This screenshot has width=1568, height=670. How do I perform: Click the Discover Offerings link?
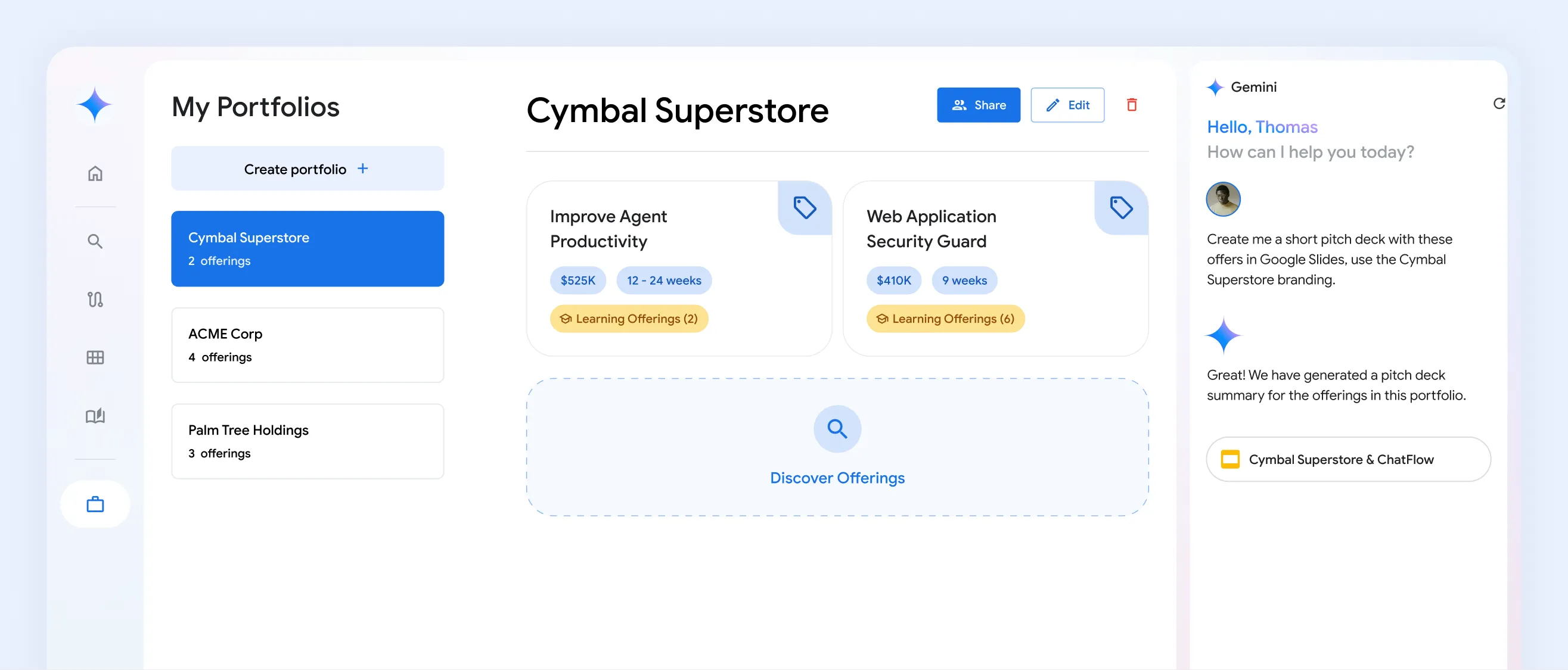(837, 478)
